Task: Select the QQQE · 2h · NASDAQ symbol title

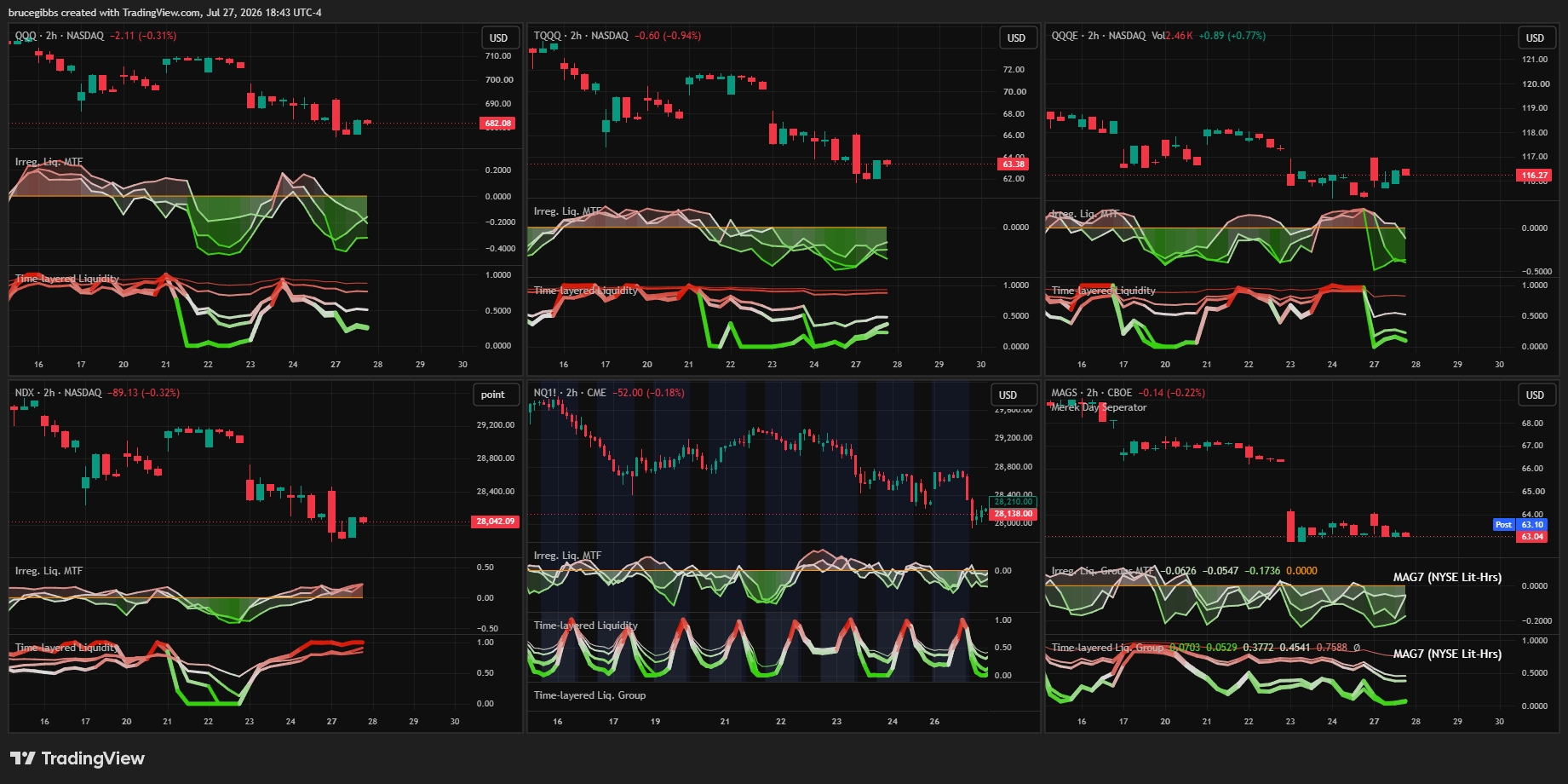Action: click(x=1099, y=36)
